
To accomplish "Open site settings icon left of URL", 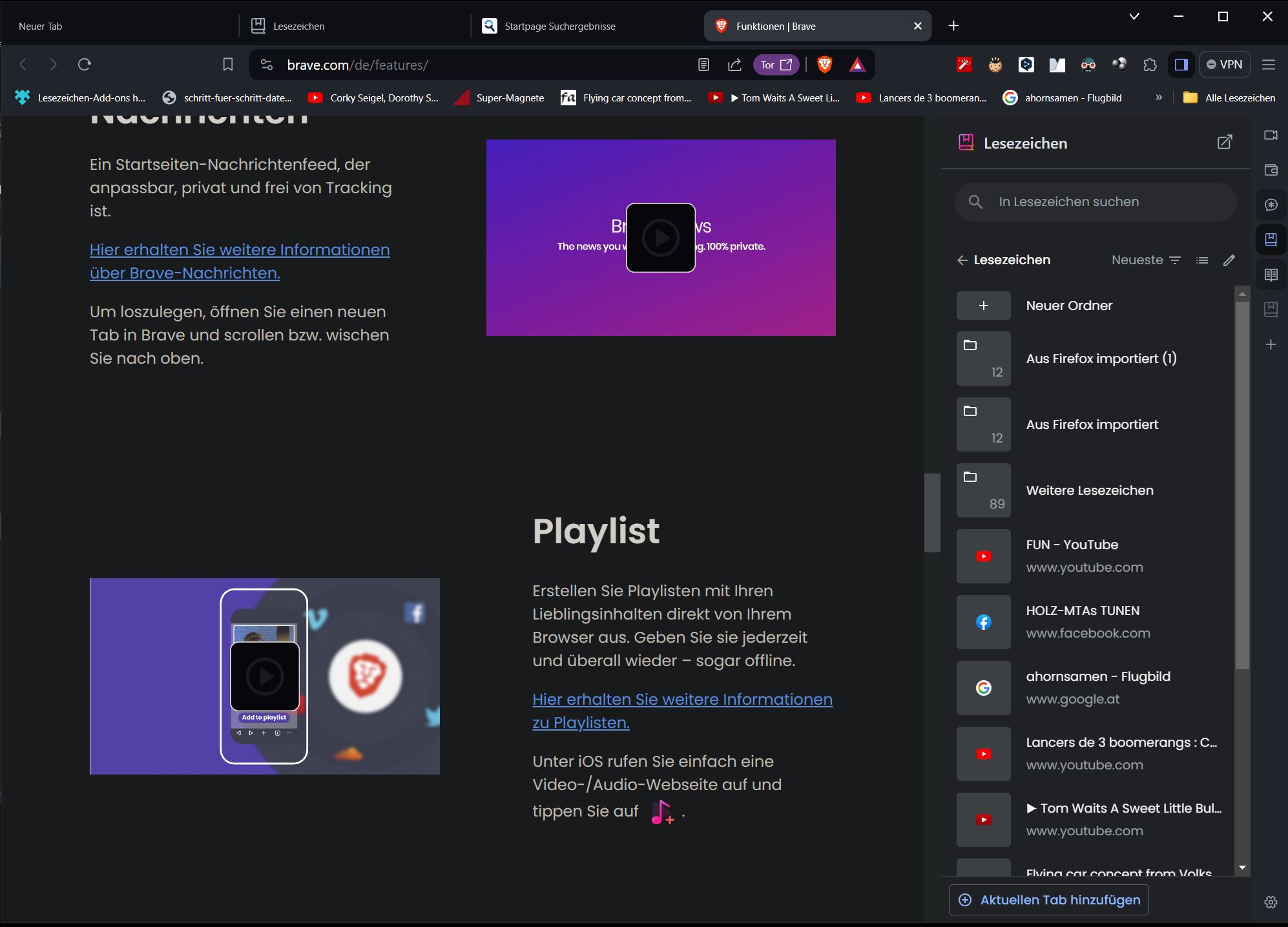I will click(267, 65).
